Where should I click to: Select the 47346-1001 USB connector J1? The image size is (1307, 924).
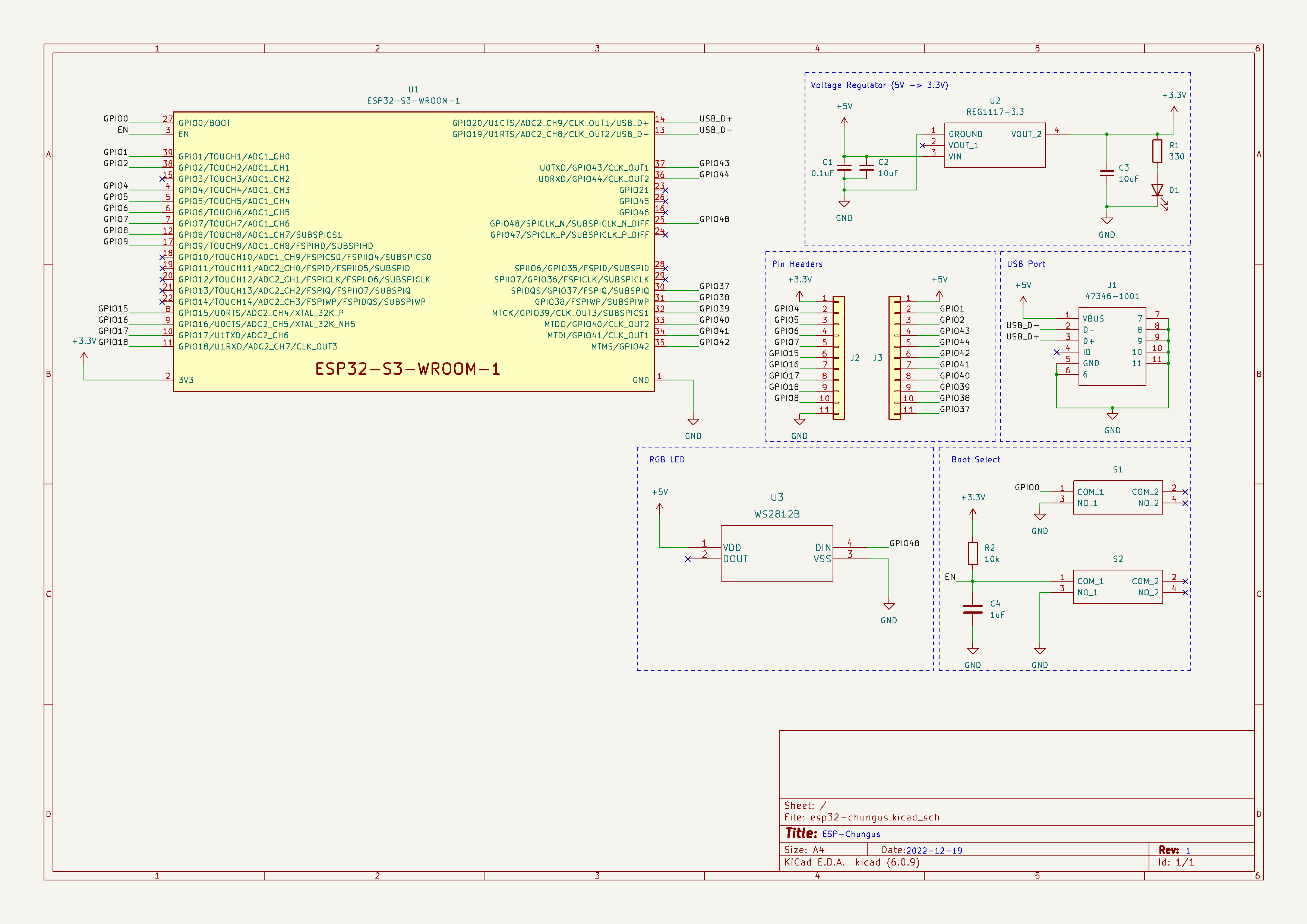[x=1112, y=346]
